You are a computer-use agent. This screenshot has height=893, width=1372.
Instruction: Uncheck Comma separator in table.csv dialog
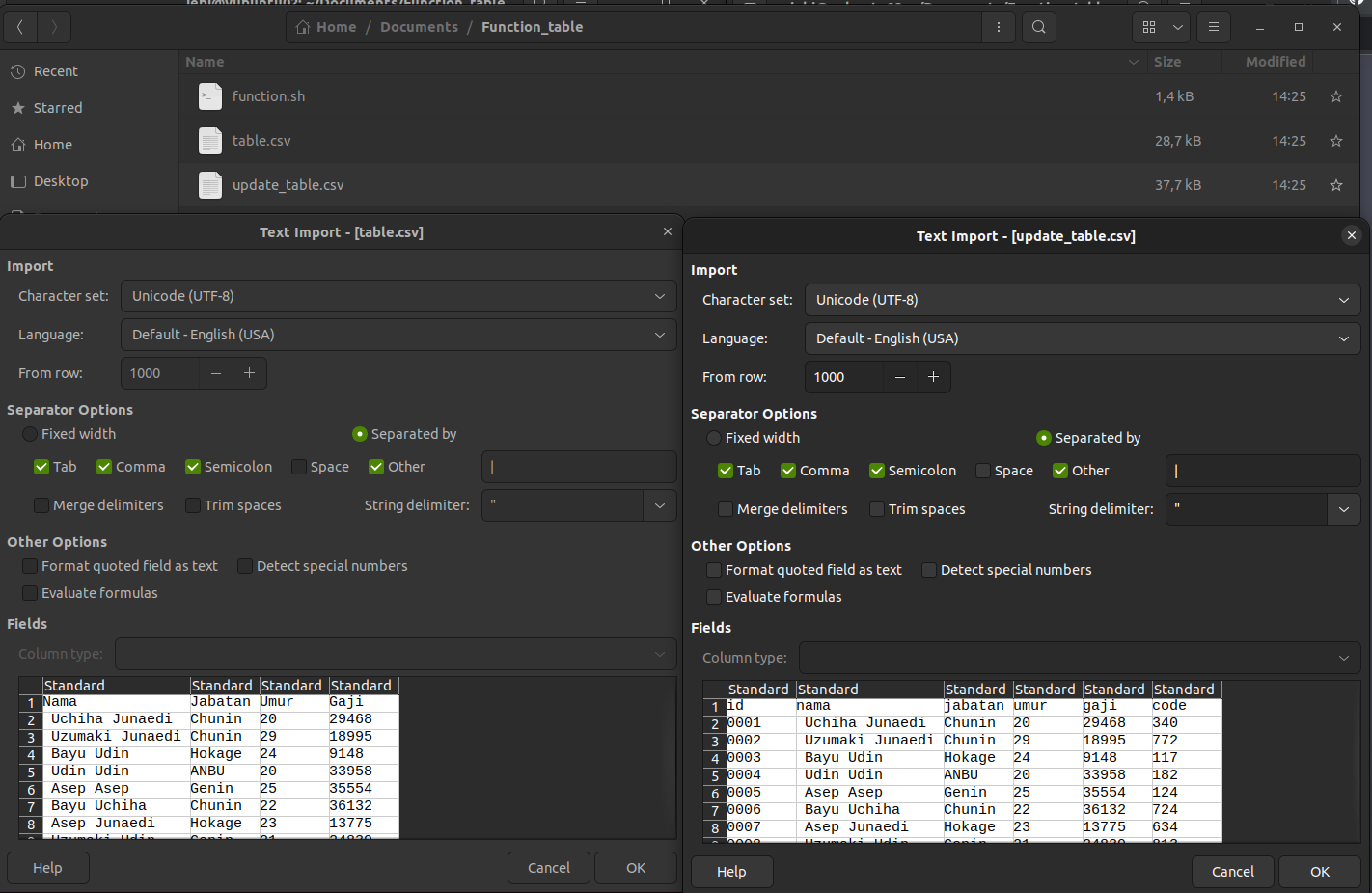(105, 467)
